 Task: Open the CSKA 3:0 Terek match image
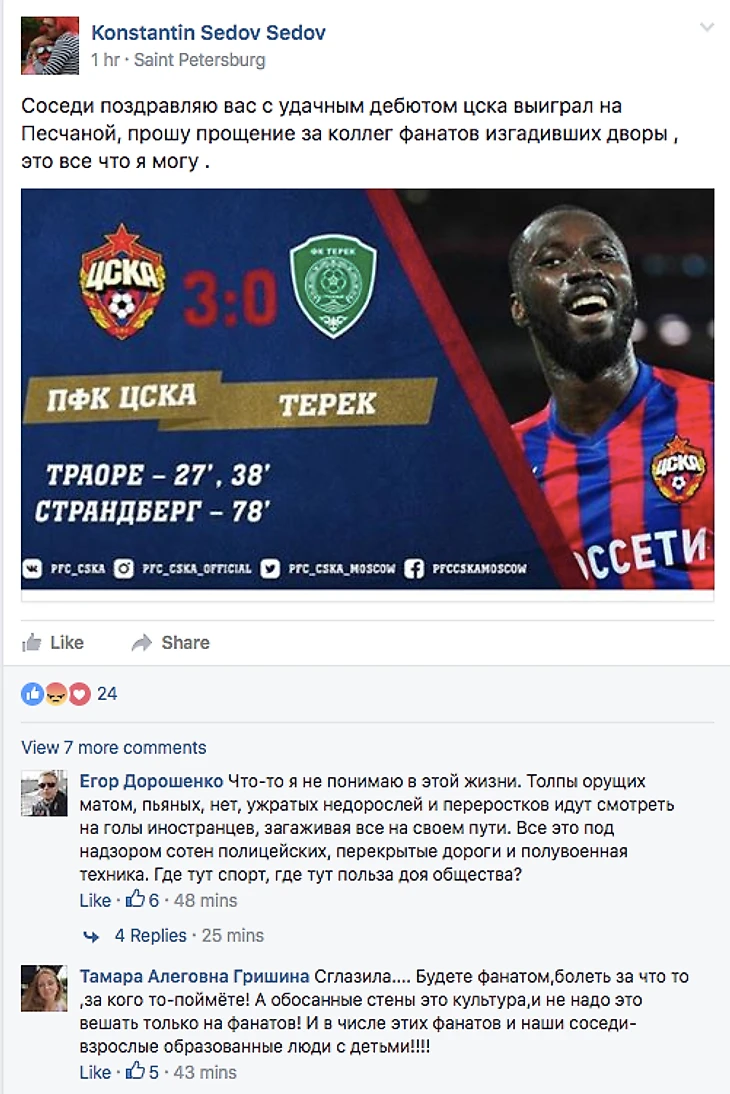pyautogui.click(x=367, y=389)
